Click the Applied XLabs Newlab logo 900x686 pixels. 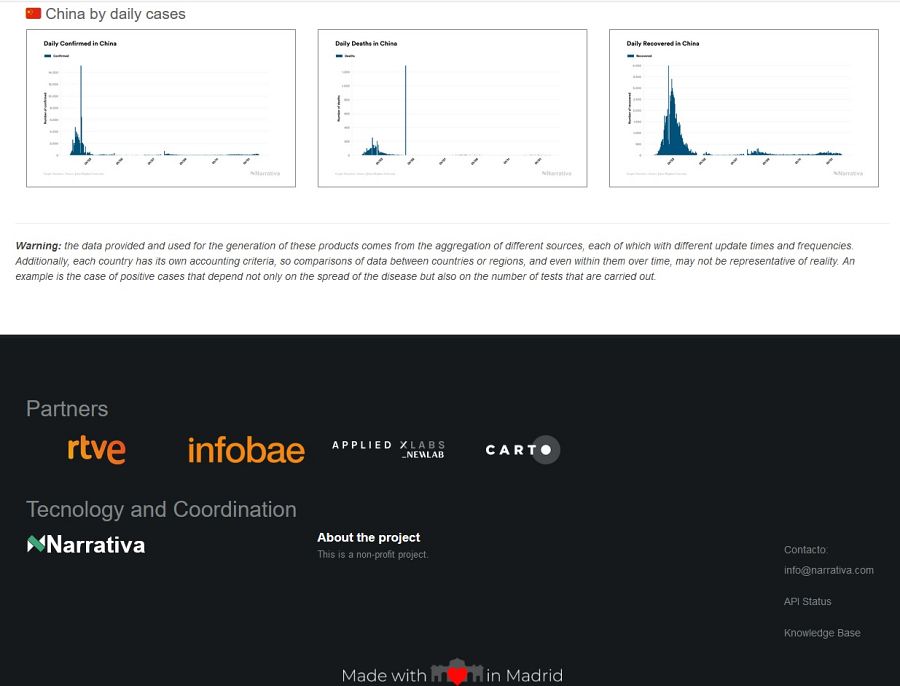point(388,448)
